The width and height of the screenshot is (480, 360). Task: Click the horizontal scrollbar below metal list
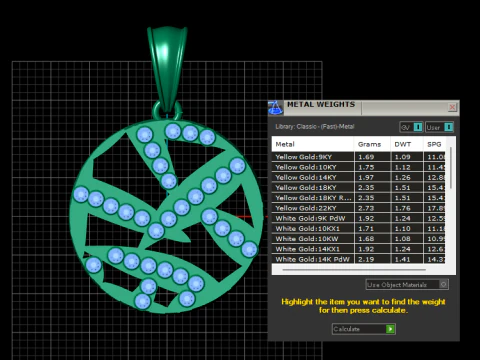354,269
